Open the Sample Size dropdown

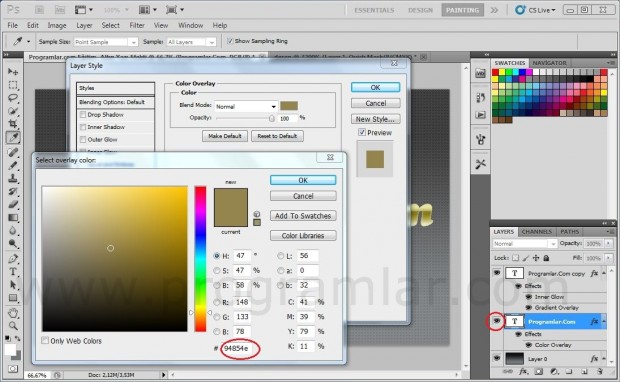(x=106, y=42)
